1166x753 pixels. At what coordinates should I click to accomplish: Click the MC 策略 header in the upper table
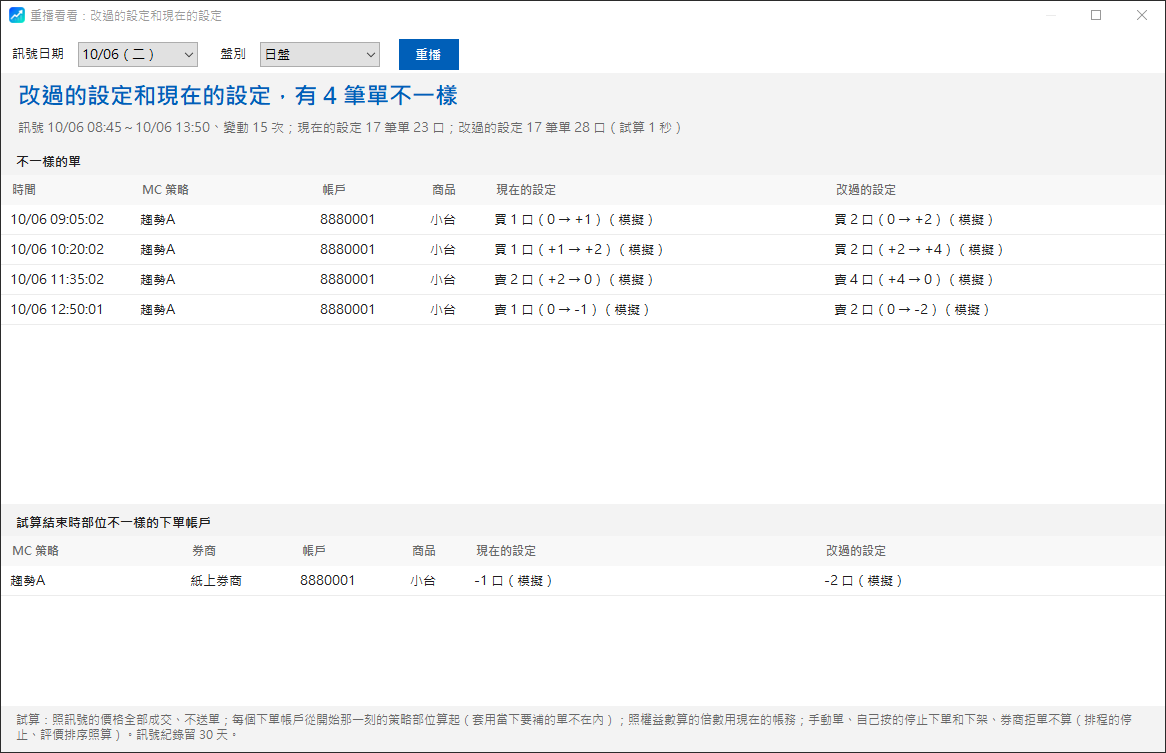[x=165, y=190]
